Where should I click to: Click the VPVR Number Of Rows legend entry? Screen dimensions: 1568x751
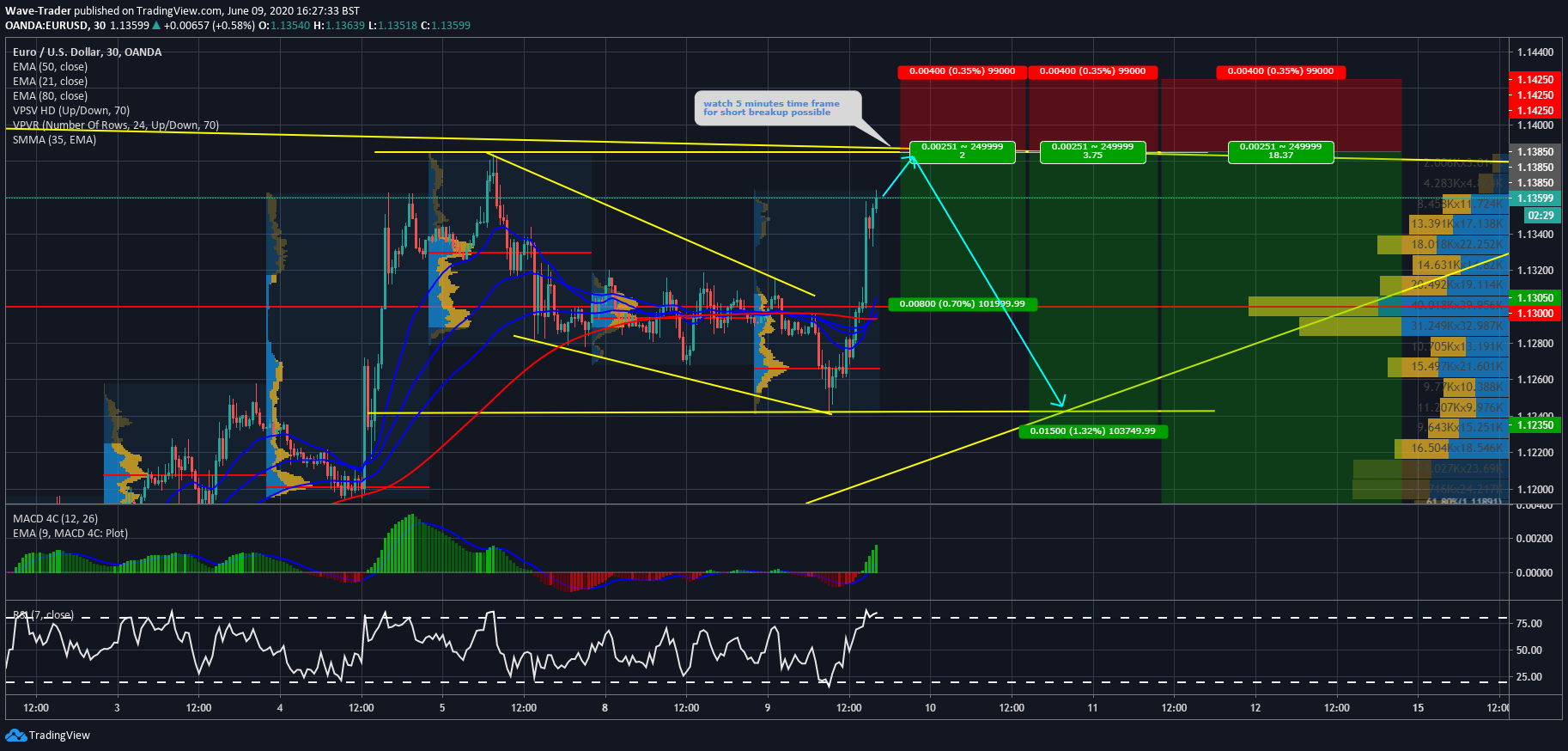click(x=116, y=125)
